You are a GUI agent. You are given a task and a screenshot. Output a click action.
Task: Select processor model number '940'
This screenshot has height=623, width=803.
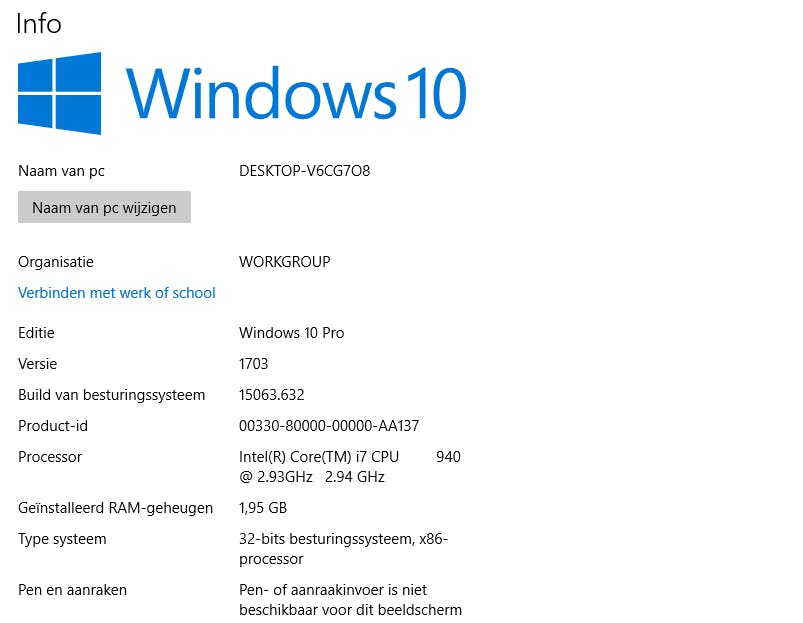(x=448, y=457)
